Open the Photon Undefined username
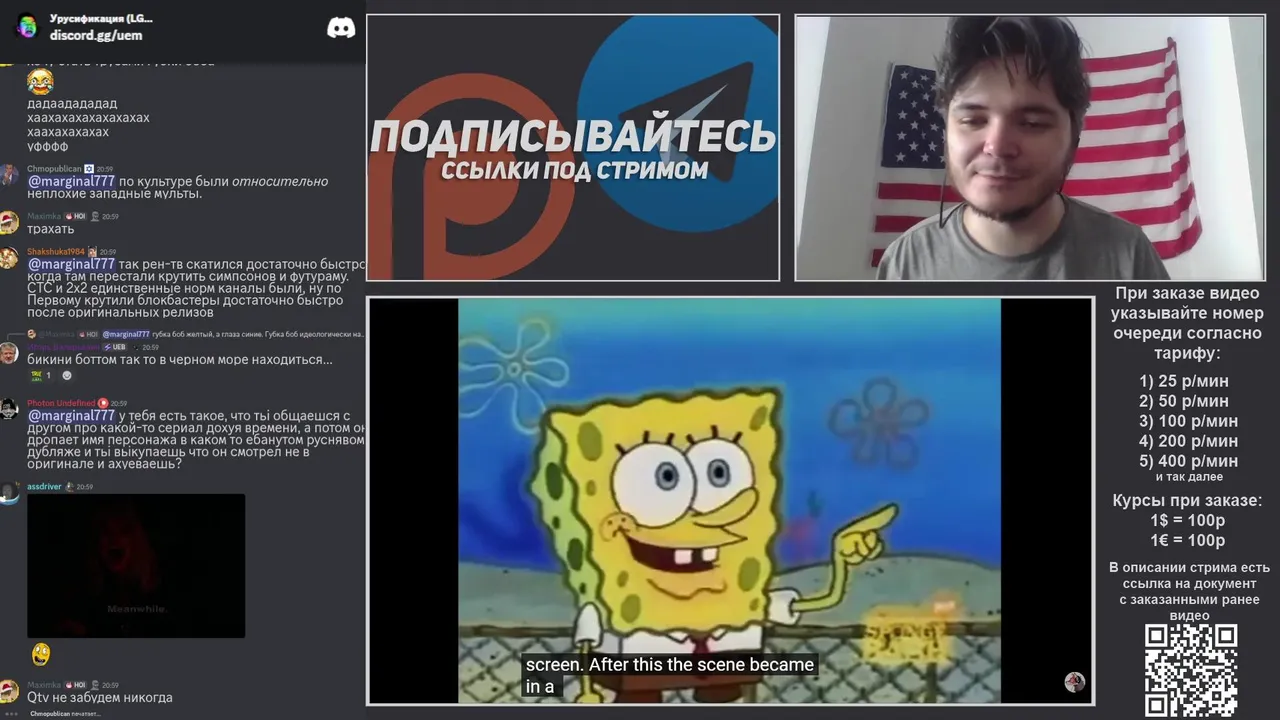The width and height of the screenshot is (1280, 720). coord(61,403)
